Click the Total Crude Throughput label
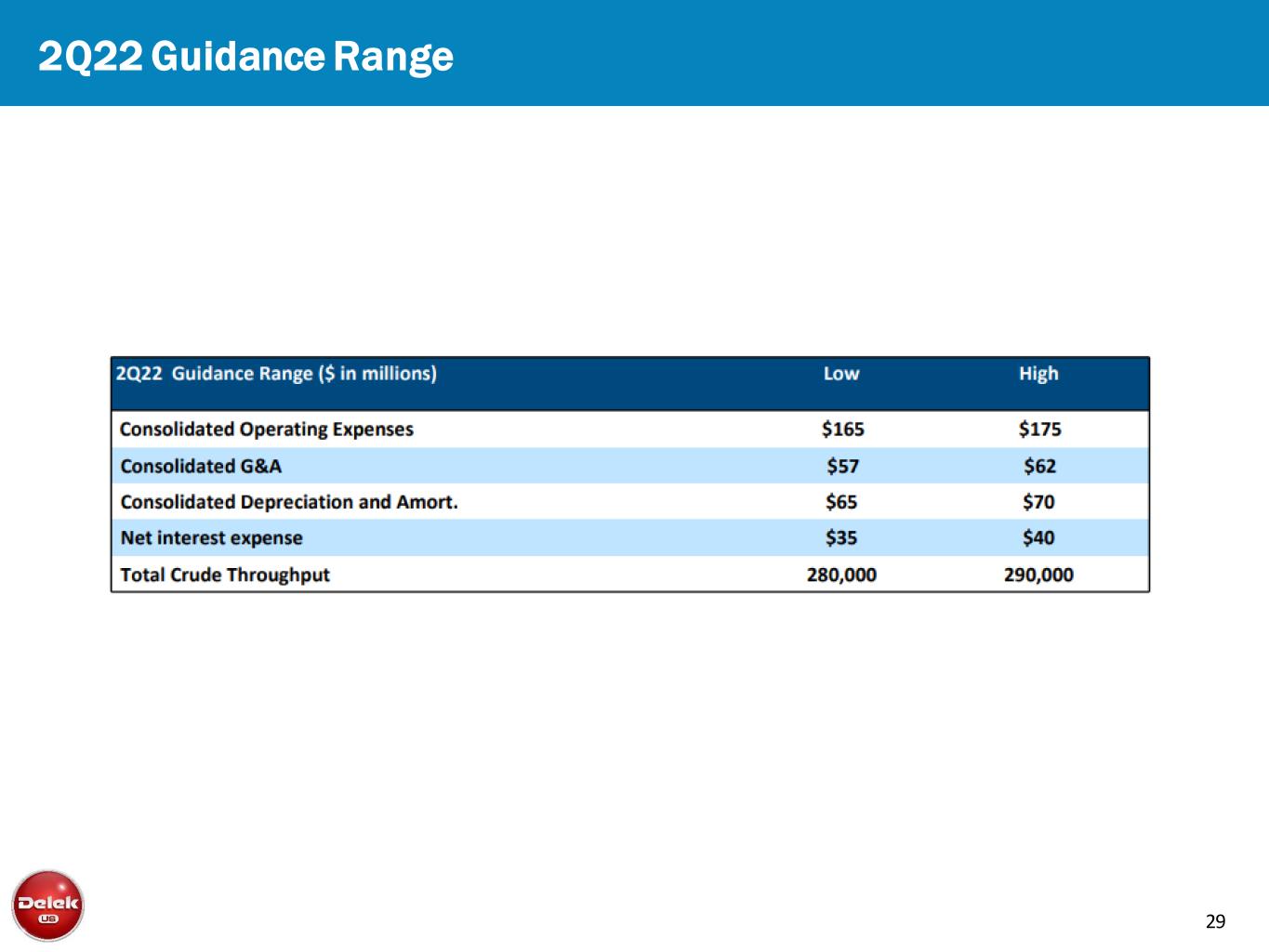The image size is (1269, 952). pyautogui.click(x=225, y=575)
